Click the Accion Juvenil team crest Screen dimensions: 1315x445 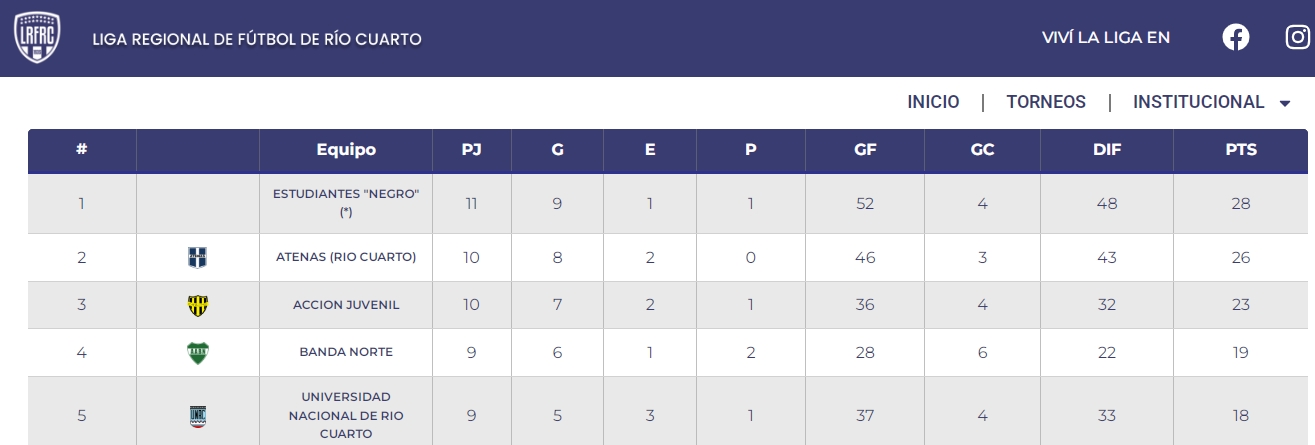pos(198,305)
